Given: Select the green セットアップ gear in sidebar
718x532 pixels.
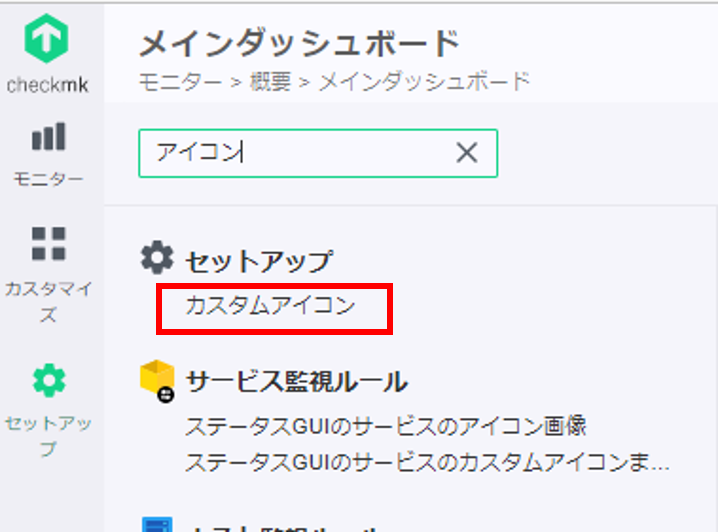Looking at the screenshot, I should [x=49, y=380].
